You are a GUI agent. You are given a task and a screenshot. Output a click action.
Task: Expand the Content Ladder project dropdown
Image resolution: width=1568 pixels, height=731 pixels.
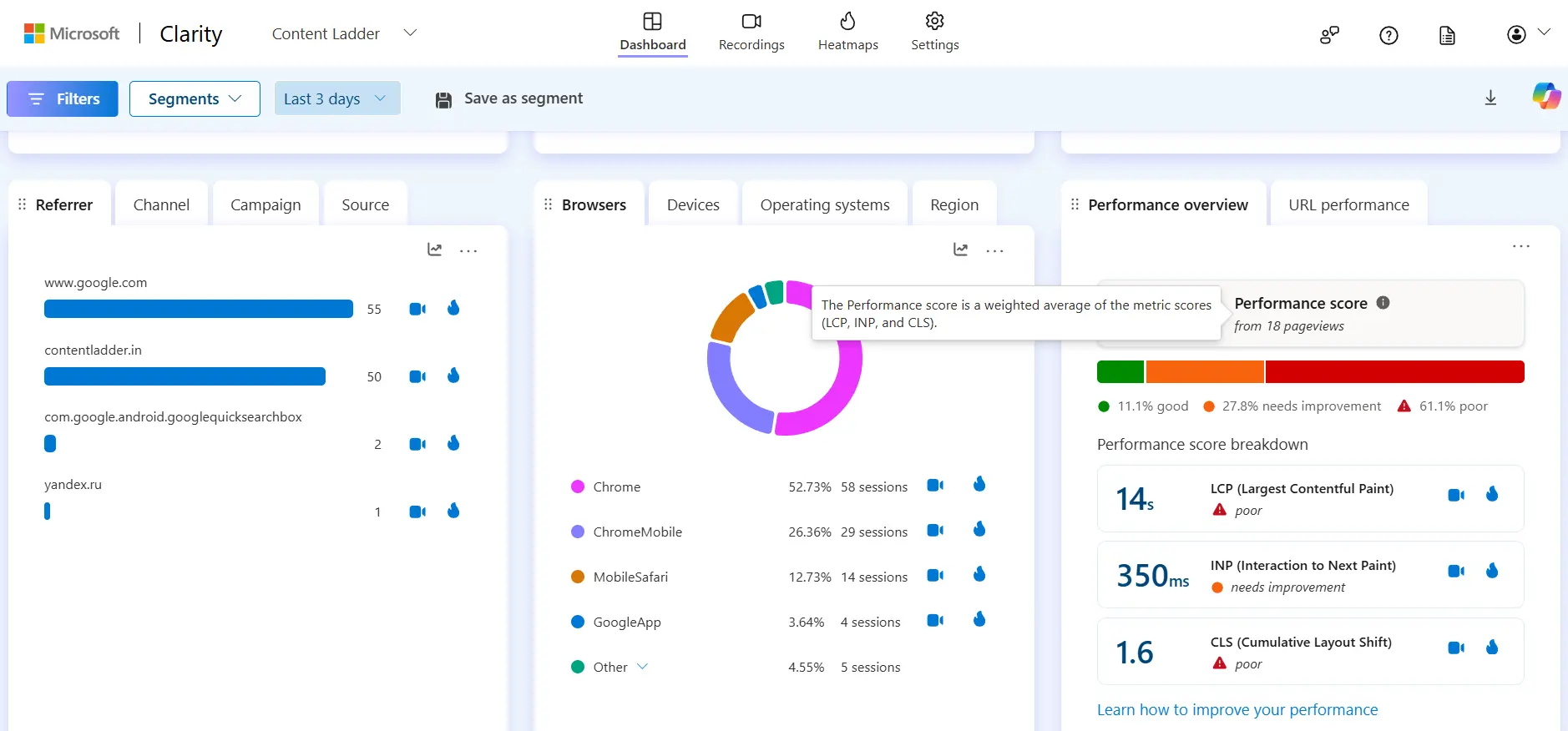point(410,33)
